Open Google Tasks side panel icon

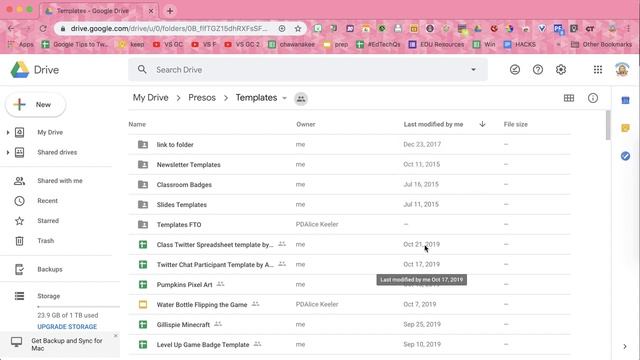[625, 156]
